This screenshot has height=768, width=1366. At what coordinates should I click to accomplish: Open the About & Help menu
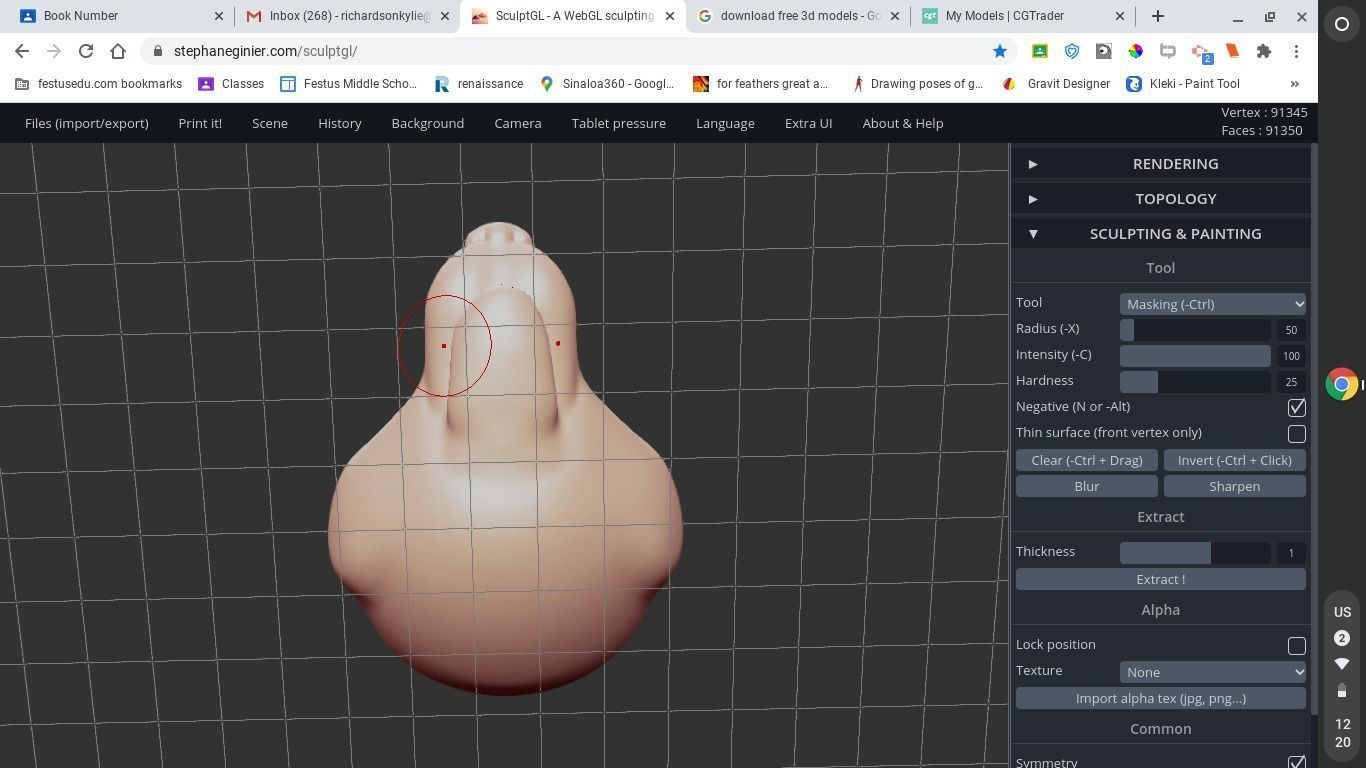[903, 123]
